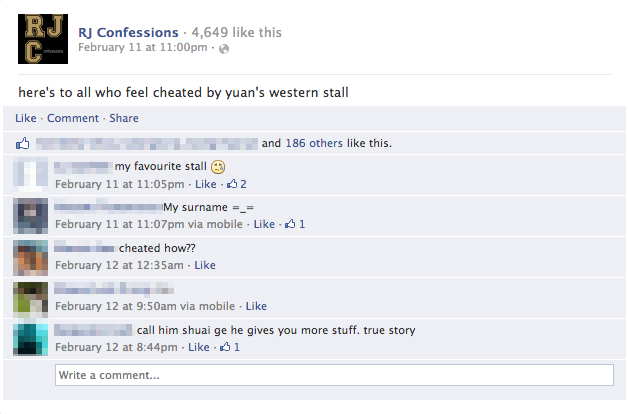Screen dimensions: 628x414
Task: Click thumbs-up icon beside post likers
Action: coord(23,143)
